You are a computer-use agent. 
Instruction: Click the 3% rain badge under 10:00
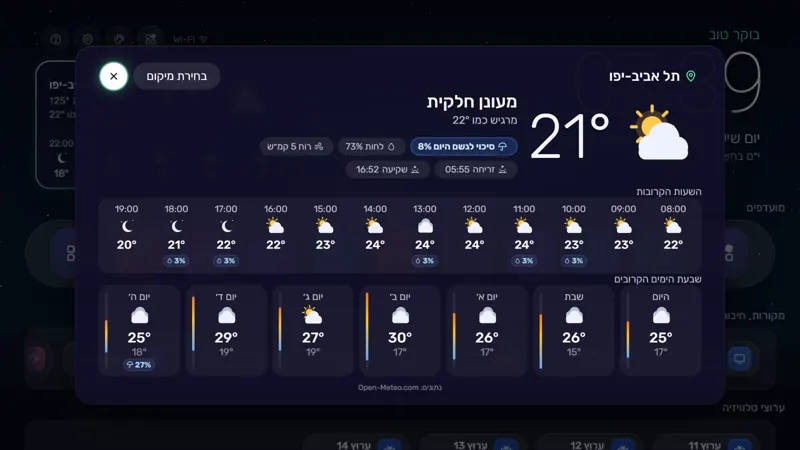pos(573,261)
